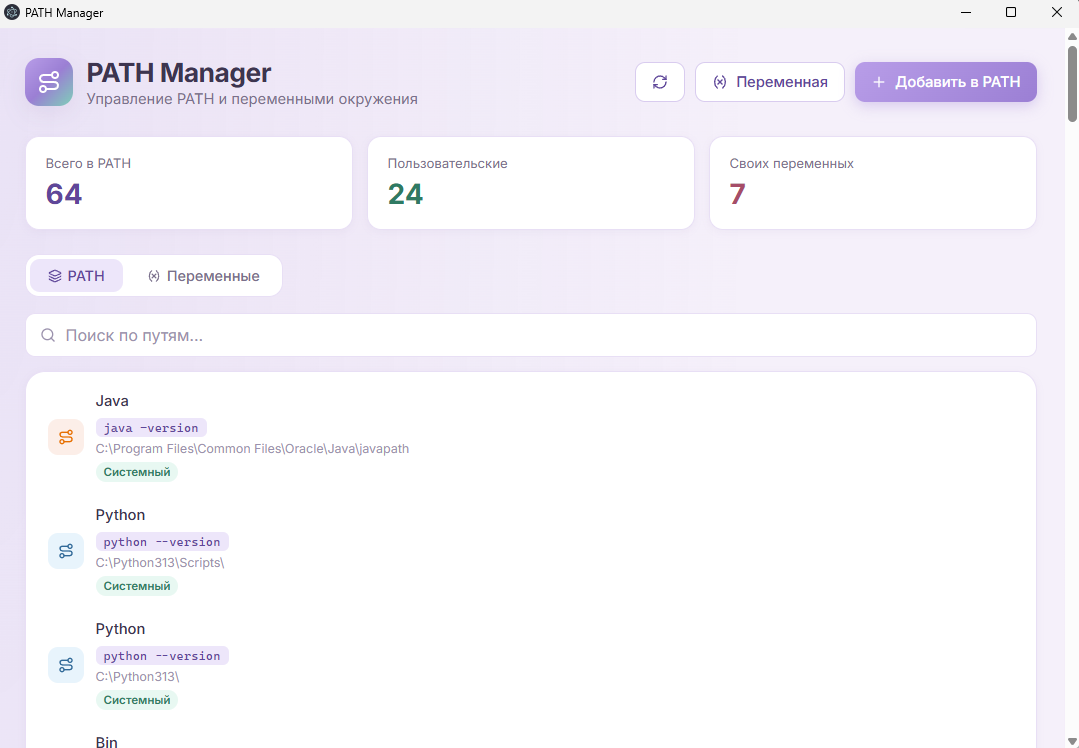Focus the Поиск по путям search field

tap(531, 335)
